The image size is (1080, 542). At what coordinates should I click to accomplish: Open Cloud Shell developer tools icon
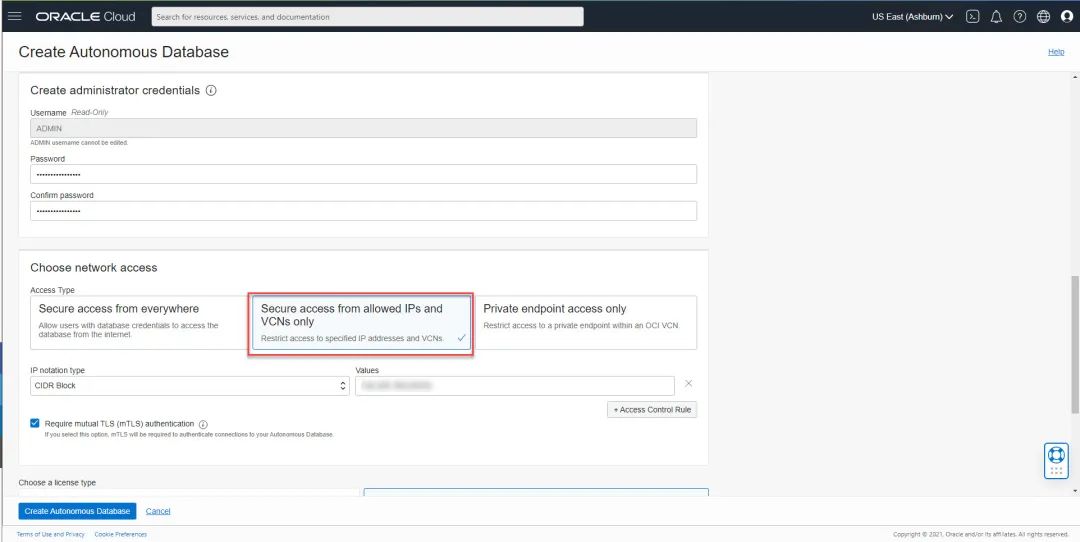(x=973, y=17)
